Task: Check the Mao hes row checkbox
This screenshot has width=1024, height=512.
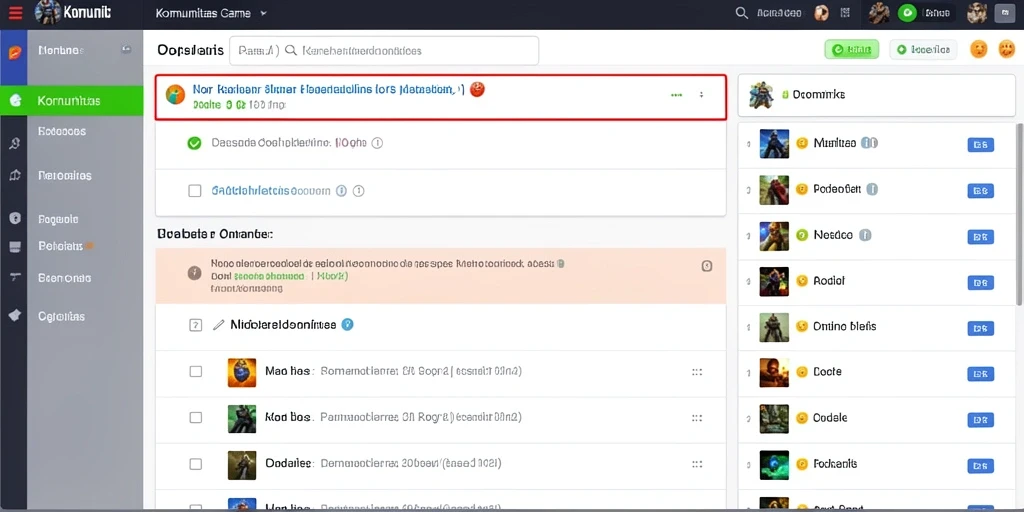Action: pos(195,372)
